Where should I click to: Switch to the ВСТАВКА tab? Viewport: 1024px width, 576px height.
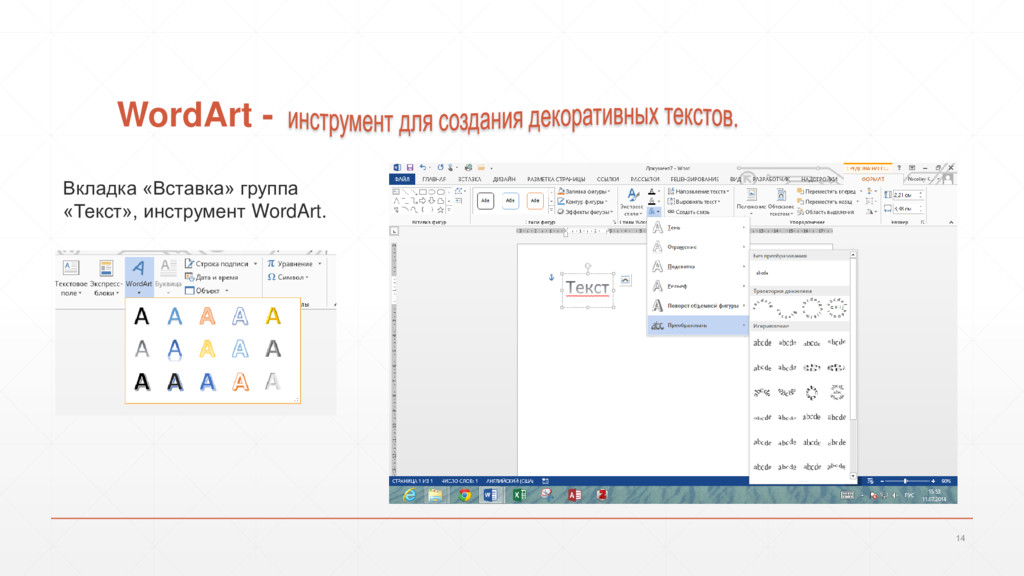pos(470,179)
